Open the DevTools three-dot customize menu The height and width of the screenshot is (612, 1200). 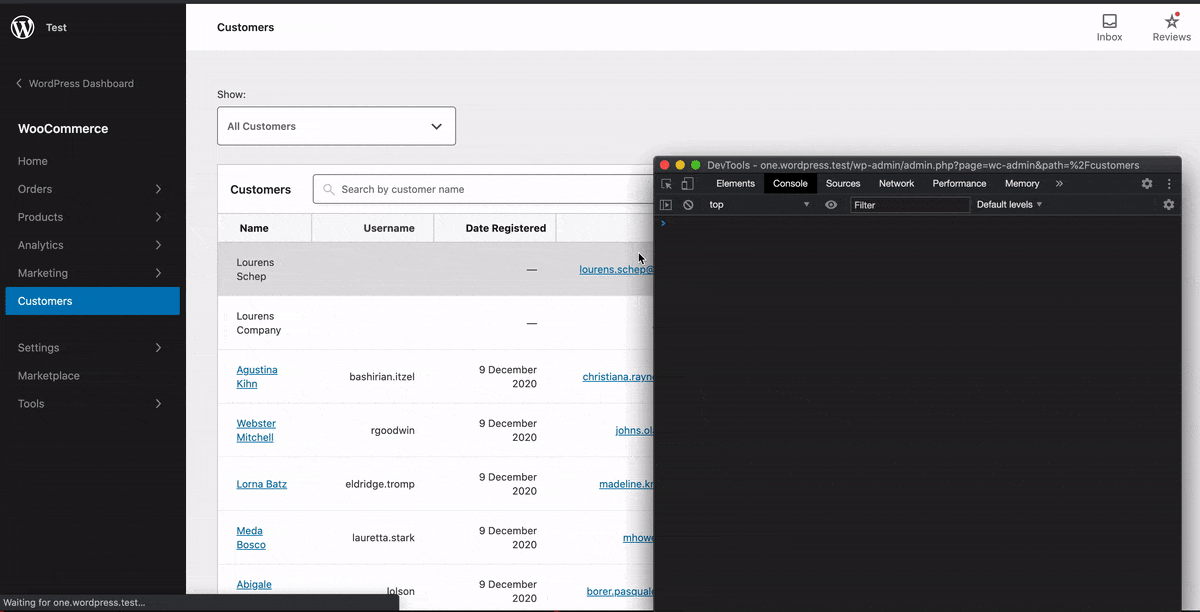coord(1169,183)
